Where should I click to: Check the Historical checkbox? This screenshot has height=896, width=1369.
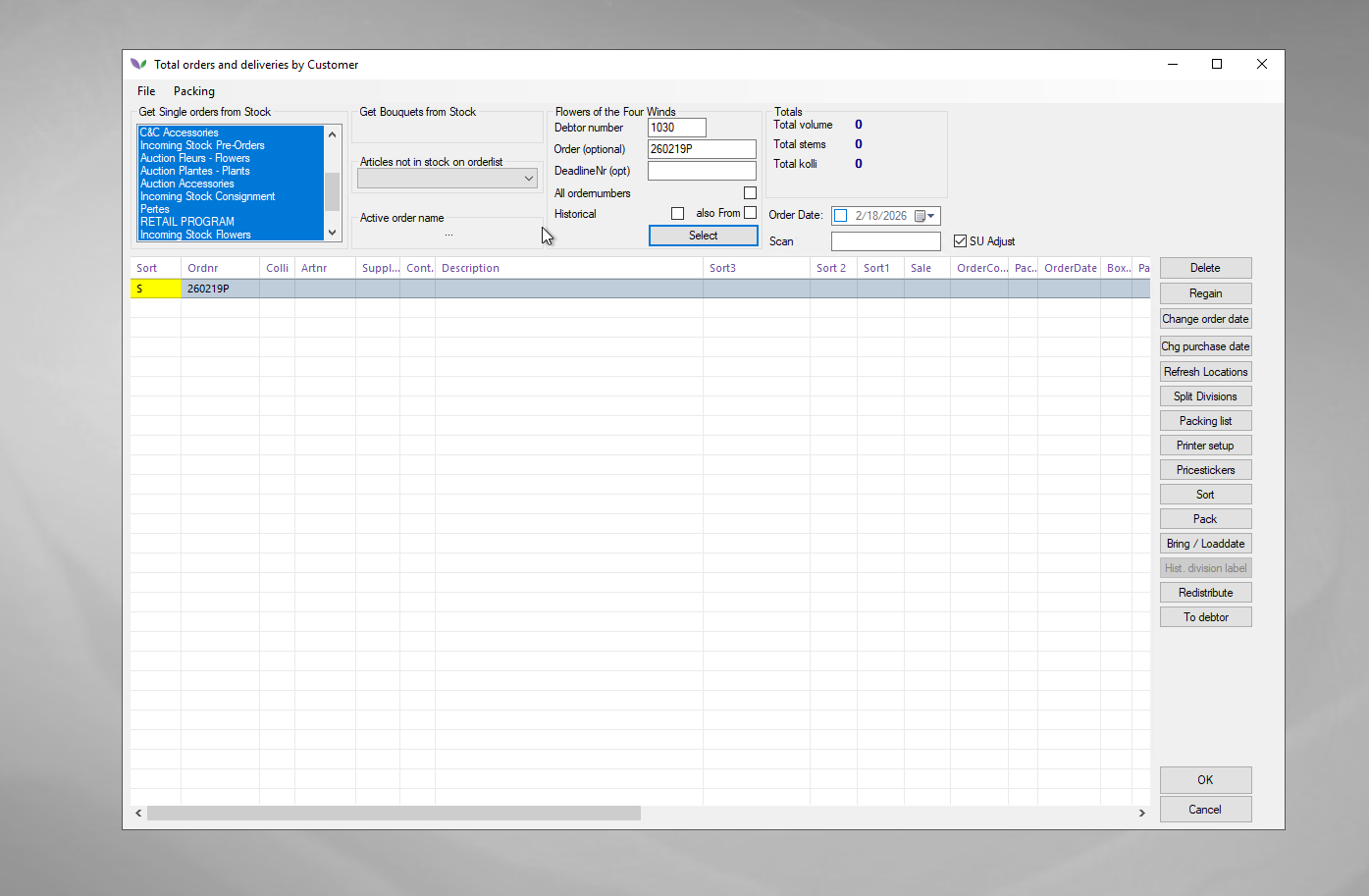677,214
